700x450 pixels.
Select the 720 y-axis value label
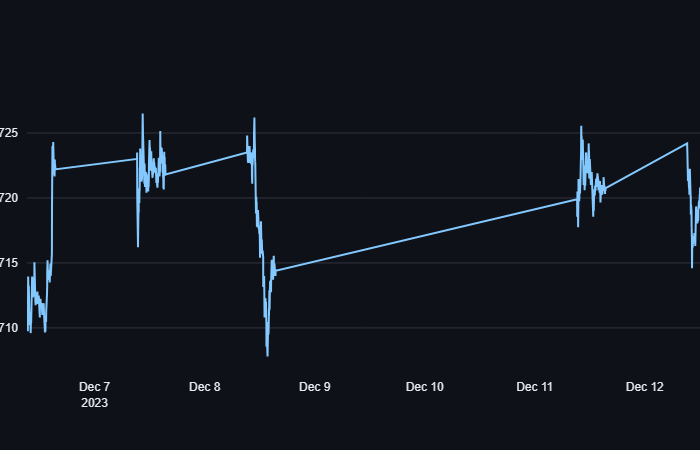click(8, 198)
